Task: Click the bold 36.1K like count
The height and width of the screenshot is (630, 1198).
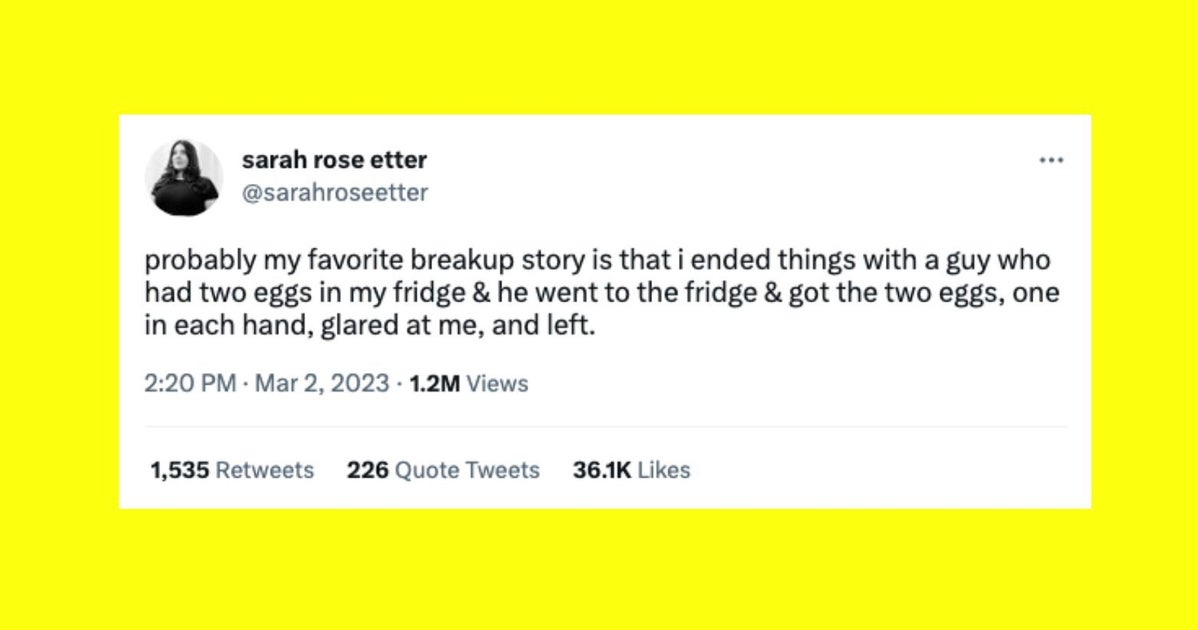Action: (601, 470)
